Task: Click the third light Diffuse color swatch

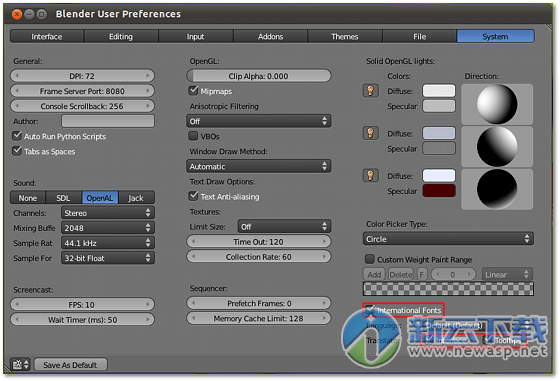Action: click(439, 176)
